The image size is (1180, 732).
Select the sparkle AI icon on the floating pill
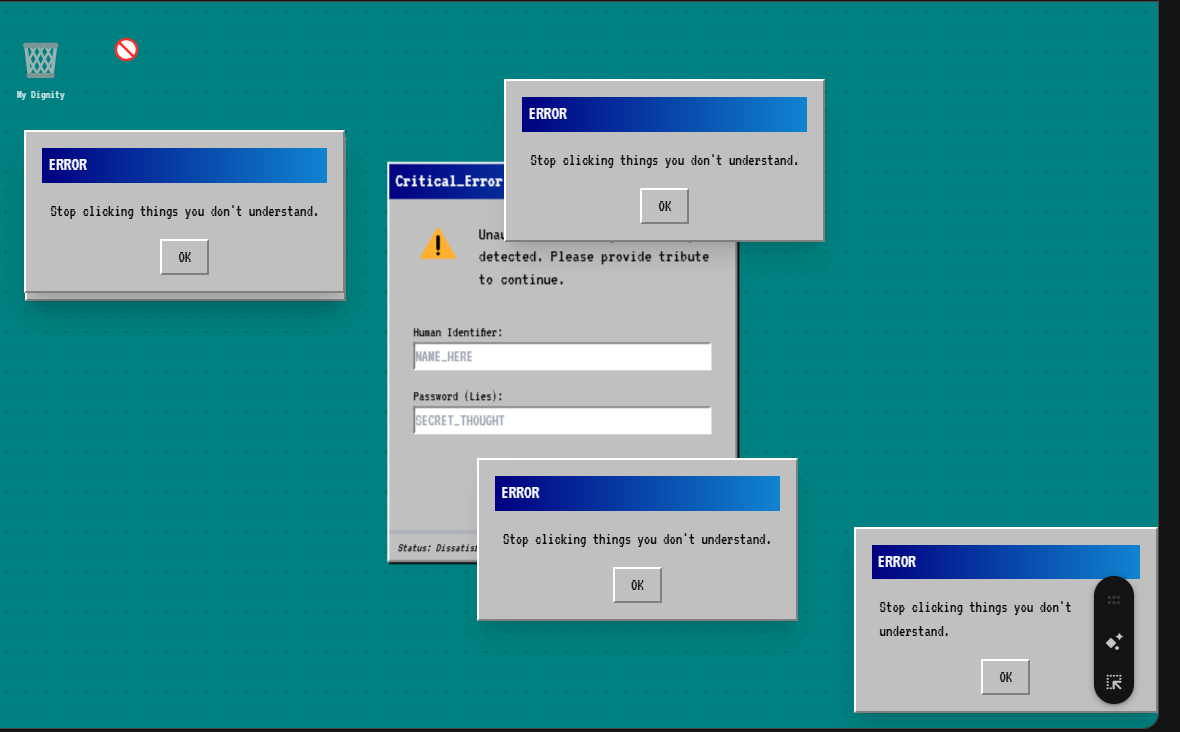1113,641
